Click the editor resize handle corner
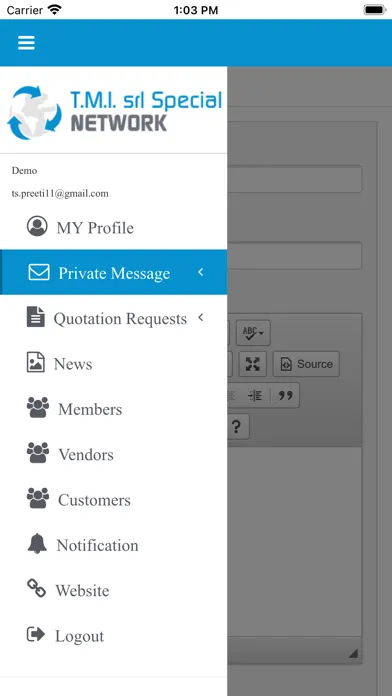Viewport: 392px width, 696px height. pos(353,653)
